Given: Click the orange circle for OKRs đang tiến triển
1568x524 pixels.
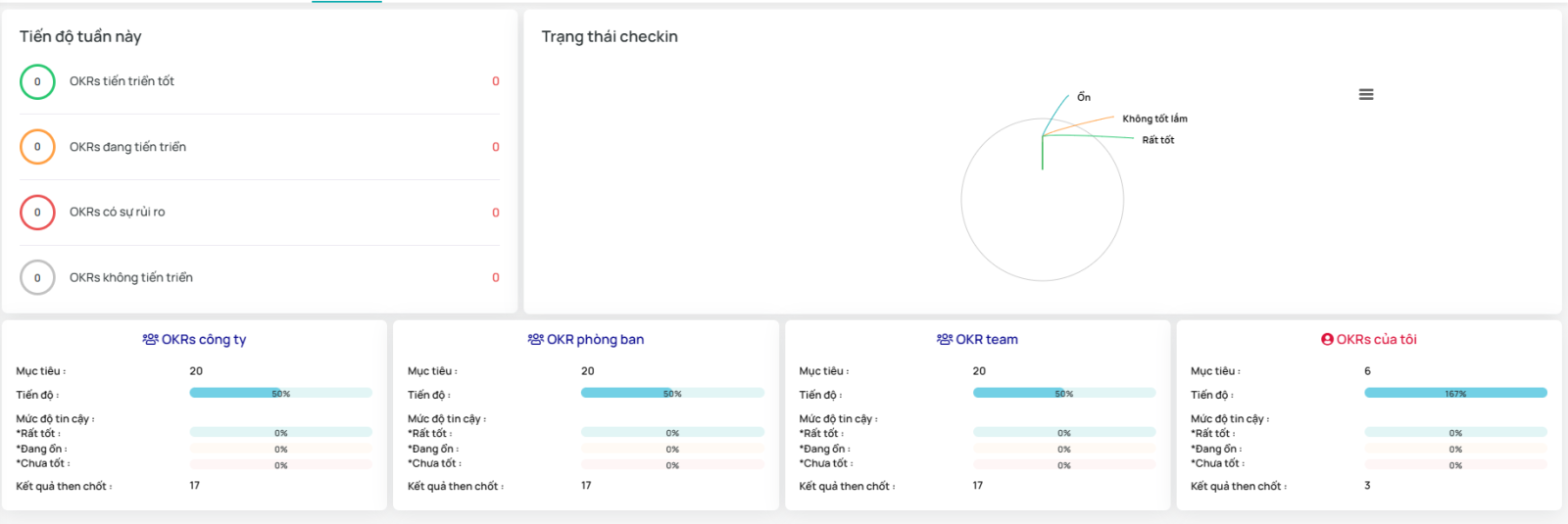Looking at the screenshot, I should [37, 147].
